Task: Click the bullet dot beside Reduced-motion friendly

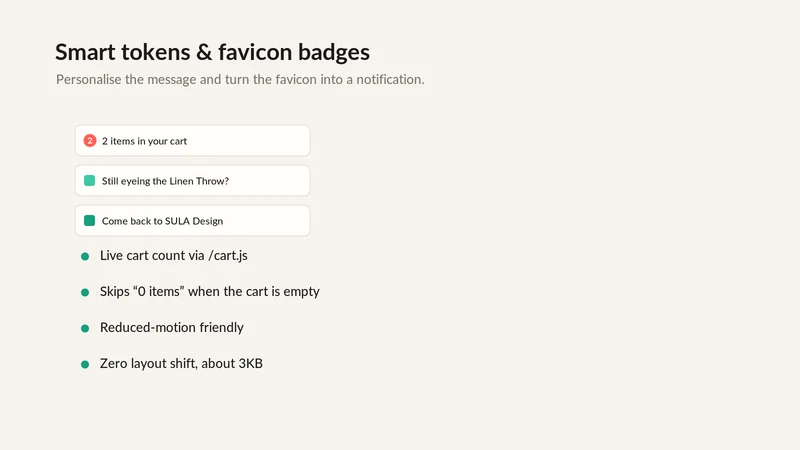Action: (85, 329)
